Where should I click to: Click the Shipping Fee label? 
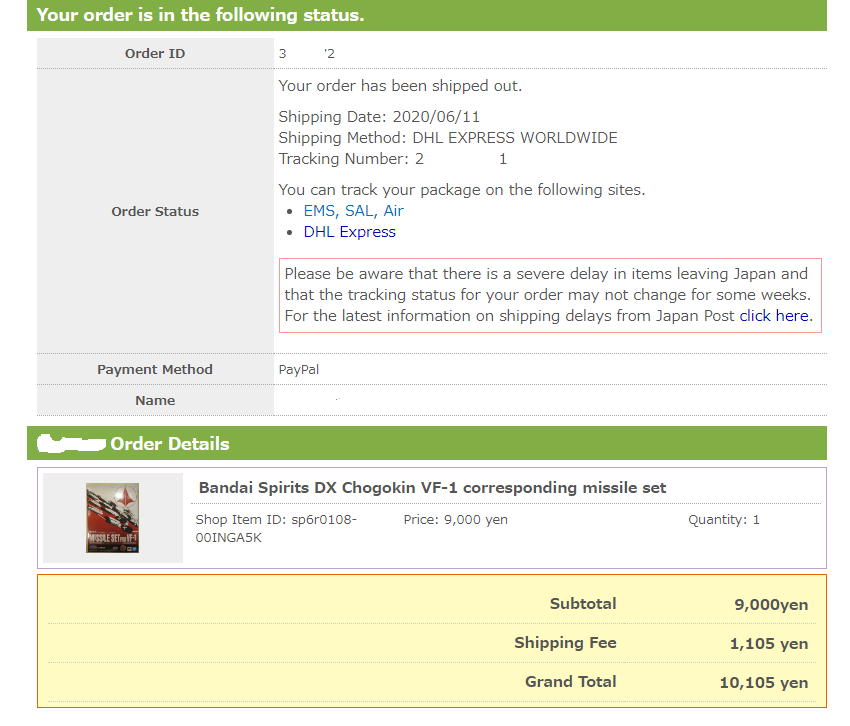click(565, 643)
